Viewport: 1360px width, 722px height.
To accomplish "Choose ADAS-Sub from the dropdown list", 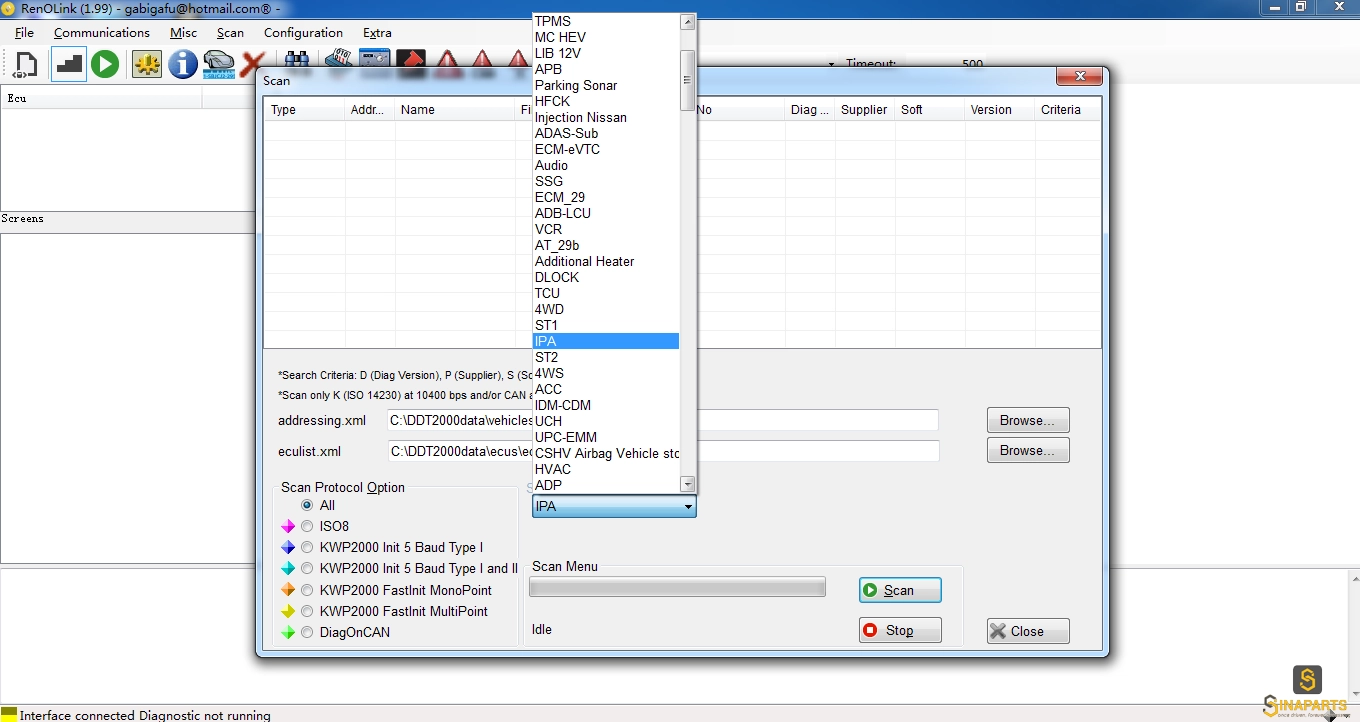I will click(606, 133).
